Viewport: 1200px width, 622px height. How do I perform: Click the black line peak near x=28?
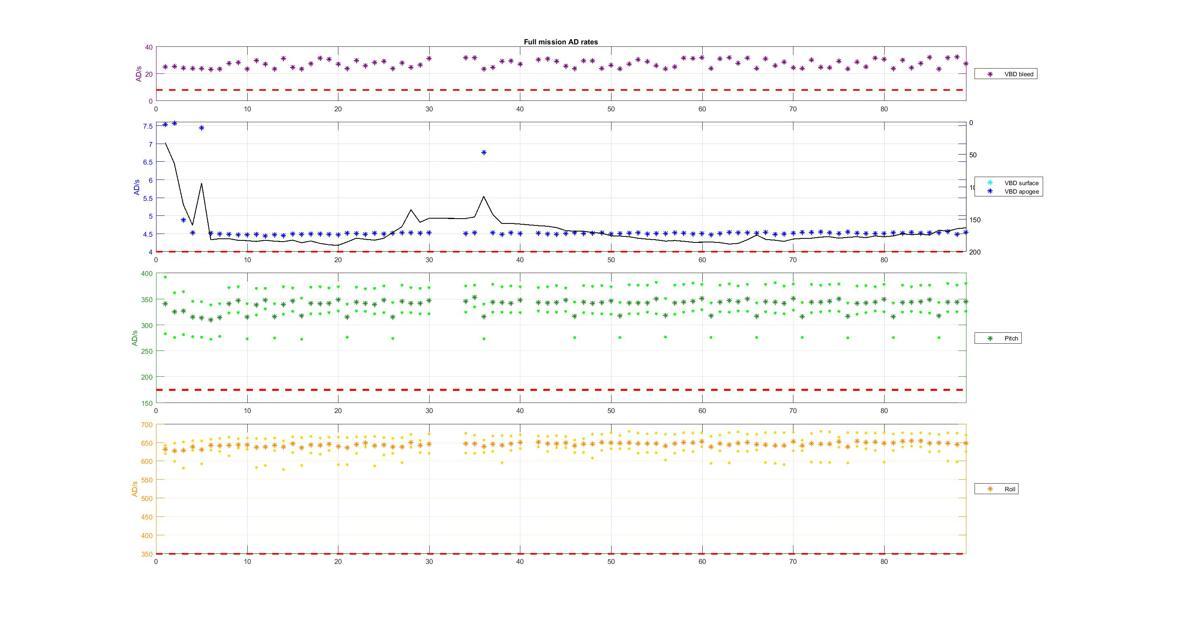pos(411,210)
